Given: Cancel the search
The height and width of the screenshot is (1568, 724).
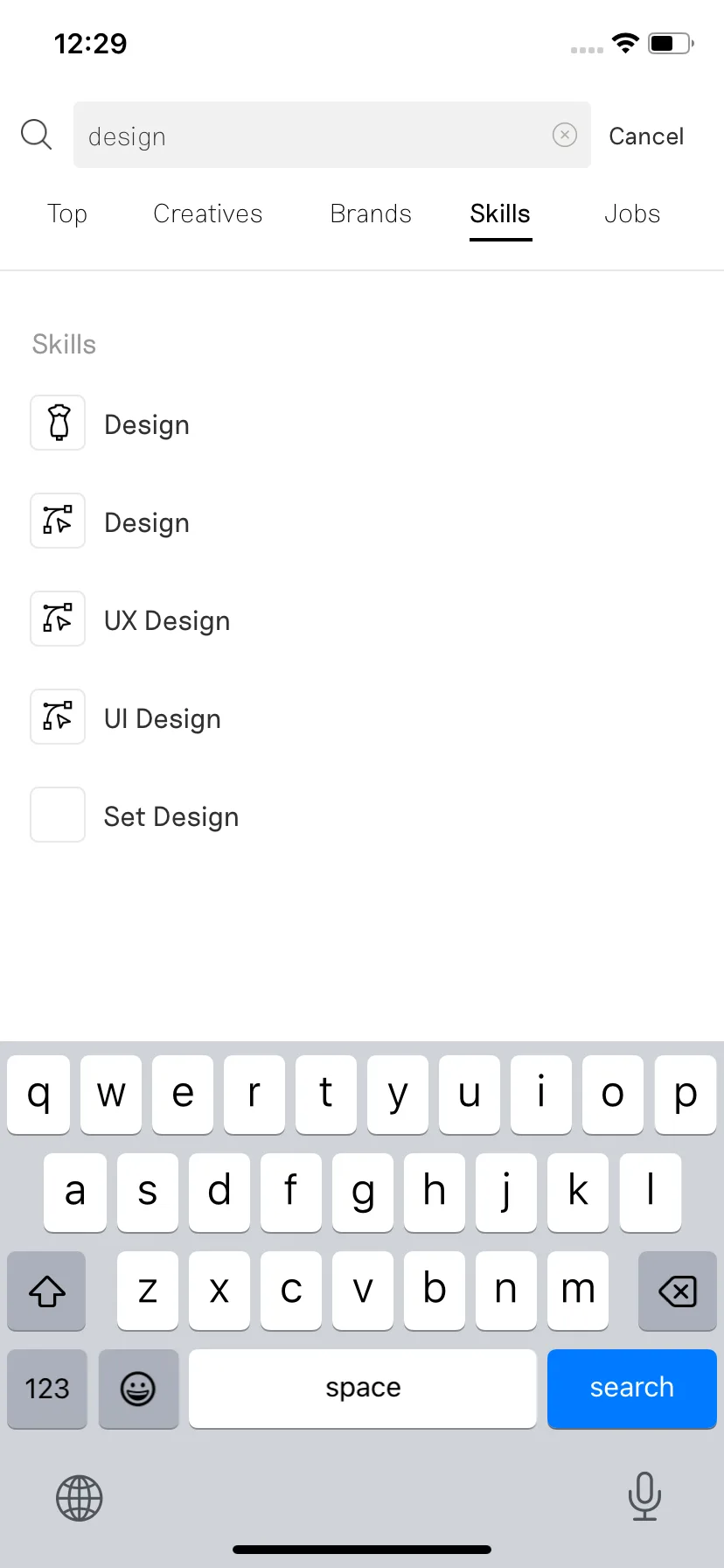Looking at the screenshot, I should tap(646, 136).
